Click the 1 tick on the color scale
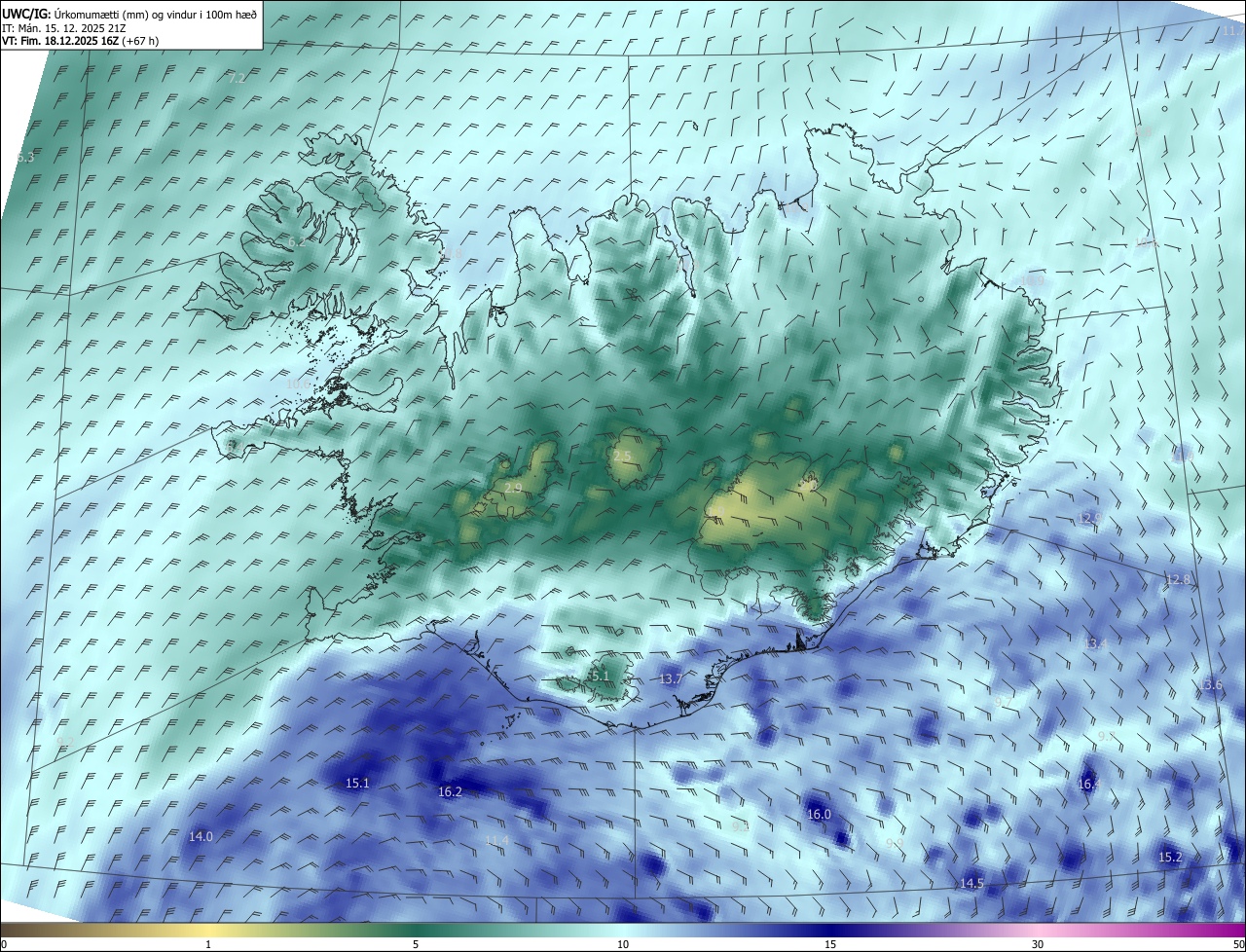 point(208,944)
